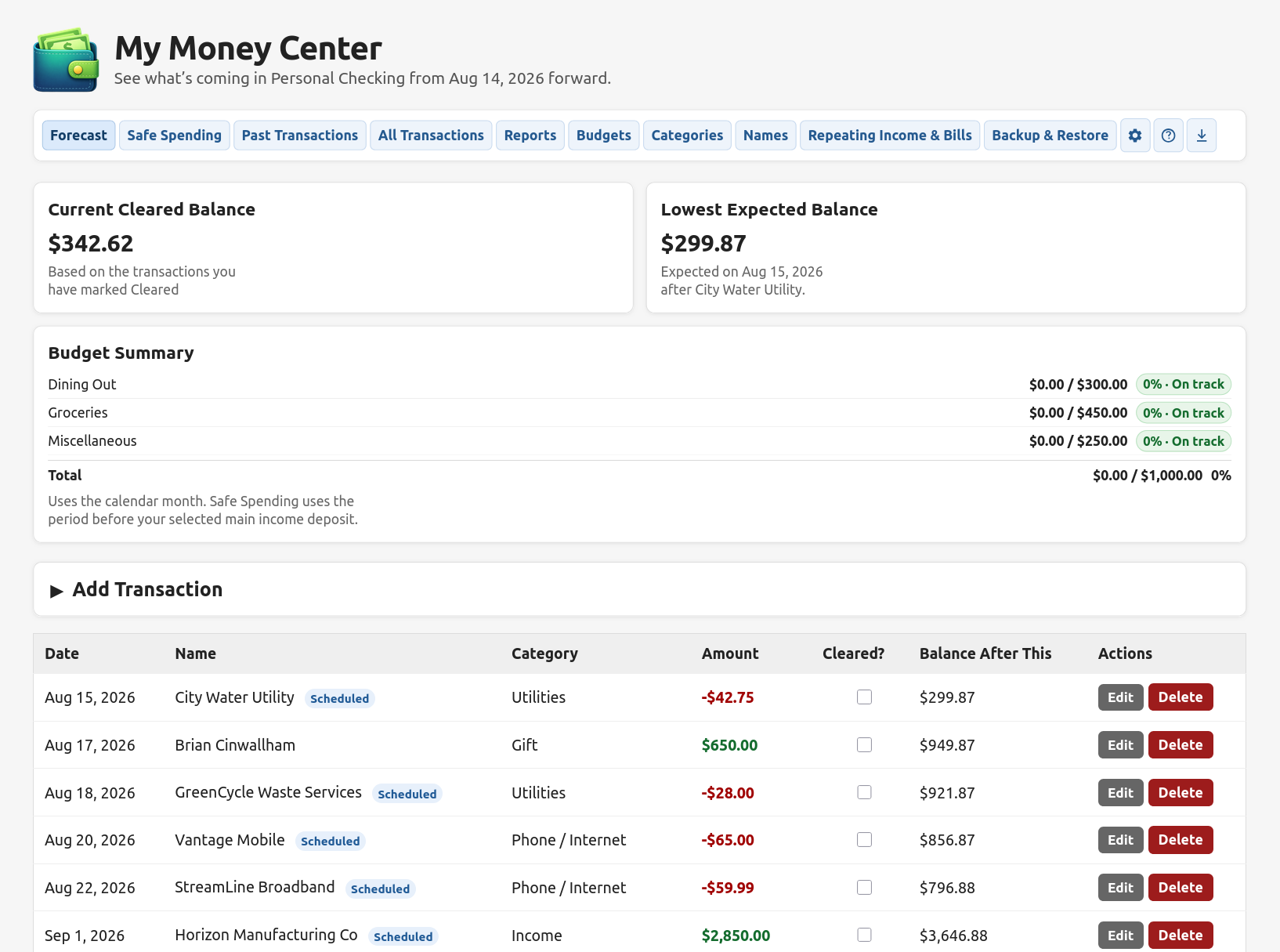The height and width of the screenshot is (952, 1280).
Task: Open All Transactions tab
Action: pyautogui.click(x=431, y=136)
